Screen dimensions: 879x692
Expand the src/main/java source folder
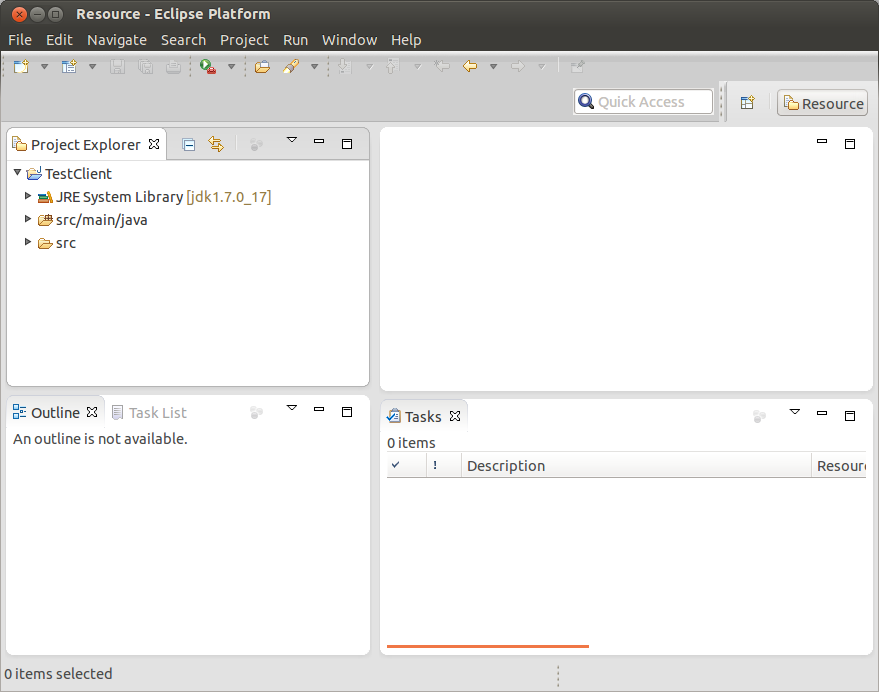[x=27, y=219]
